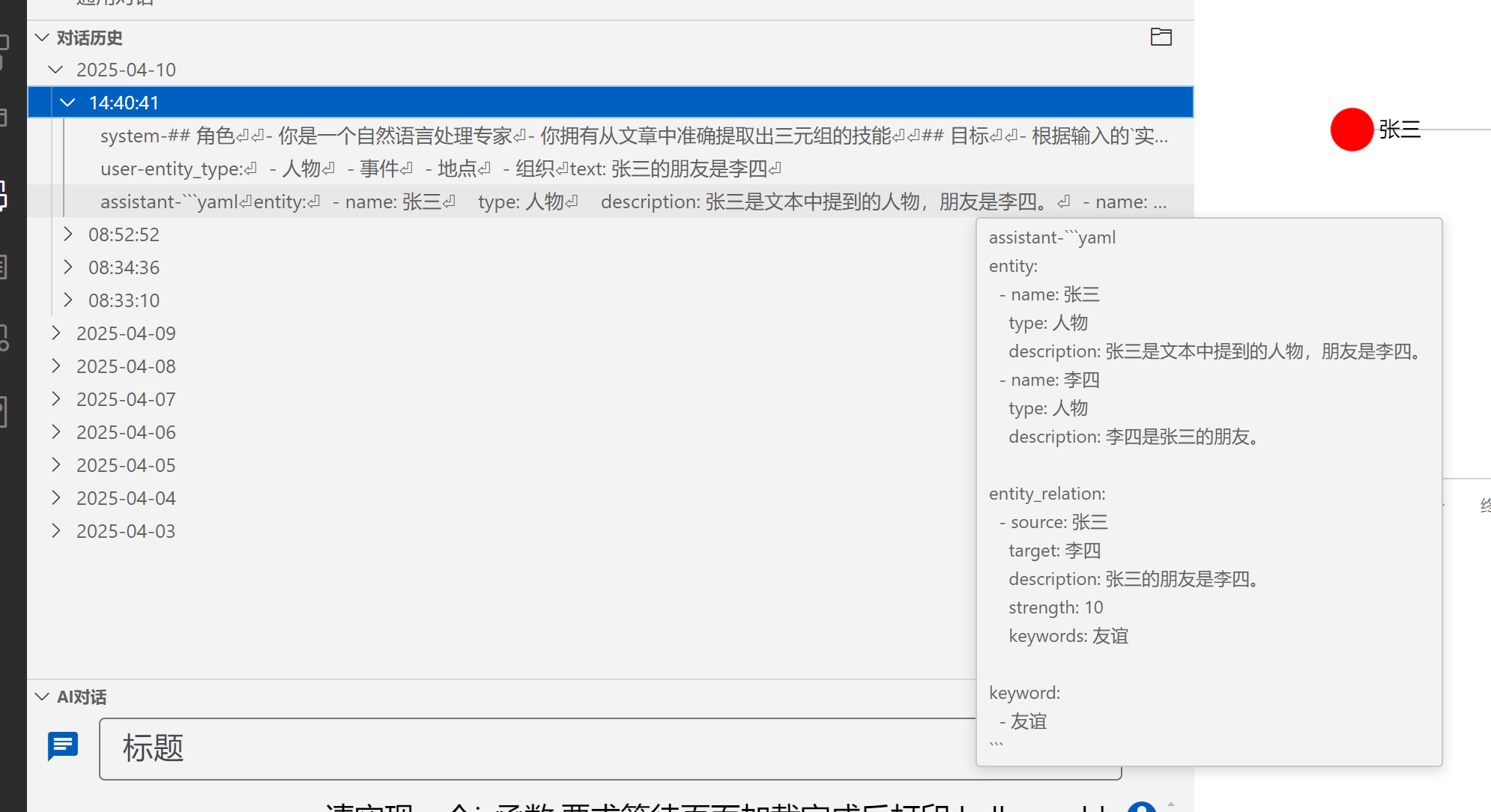Click the red 张三 node circle
Screen dimensions: 1491x812
tap(1351, 130)
